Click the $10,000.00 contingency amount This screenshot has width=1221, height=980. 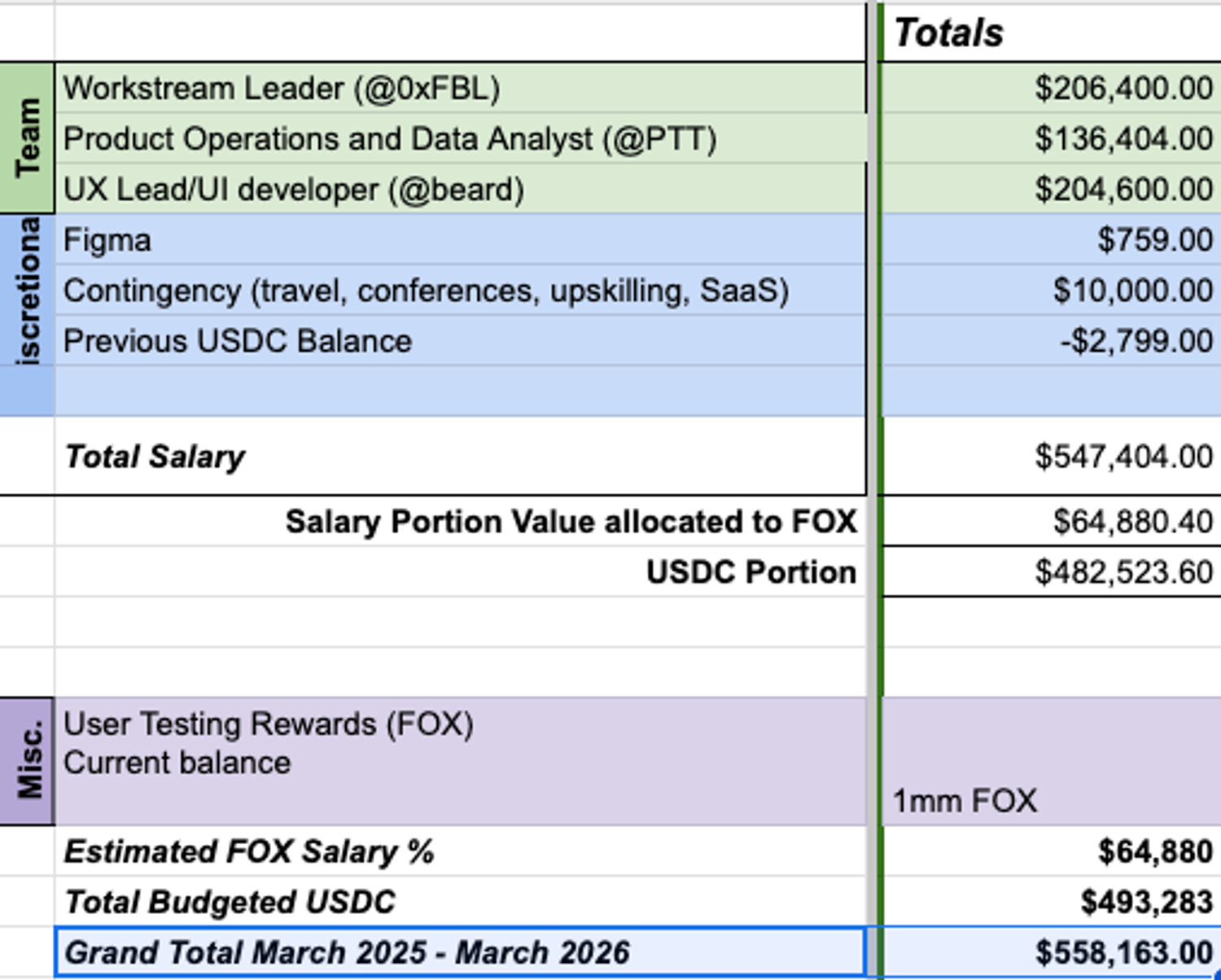[x=1050, y=291]
